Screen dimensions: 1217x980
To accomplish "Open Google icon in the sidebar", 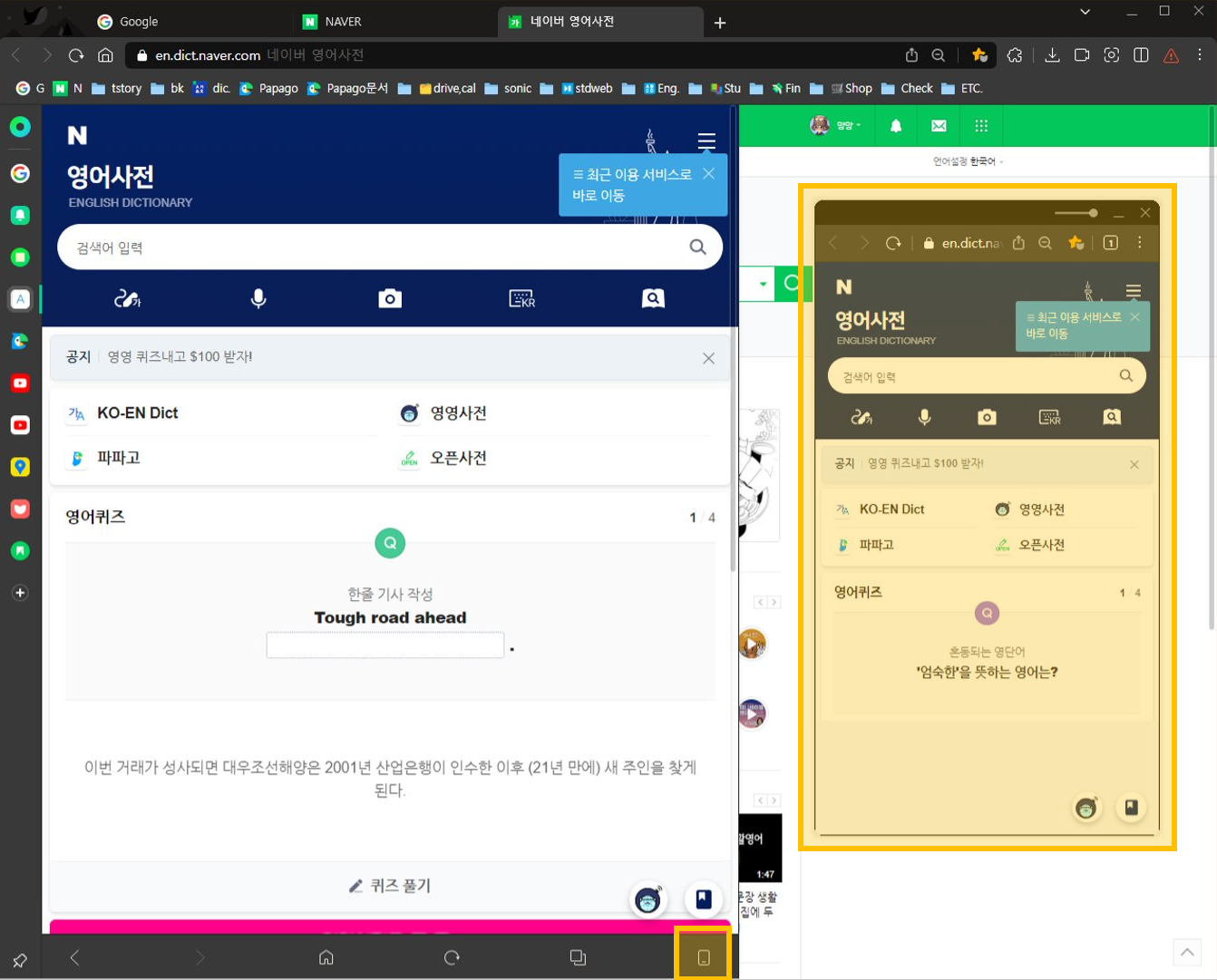I will click(20, 173).
